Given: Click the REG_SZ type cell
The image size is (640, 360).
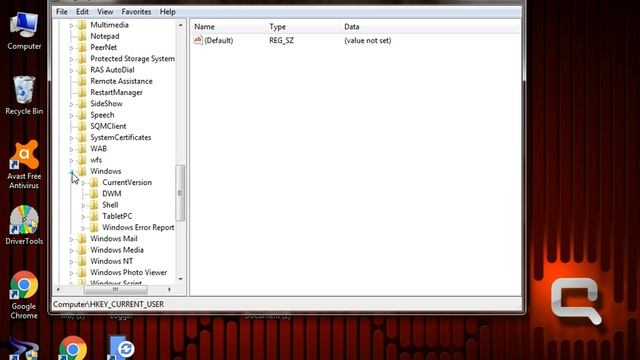Looking at the screenshot, I should [x=281, y=40].
